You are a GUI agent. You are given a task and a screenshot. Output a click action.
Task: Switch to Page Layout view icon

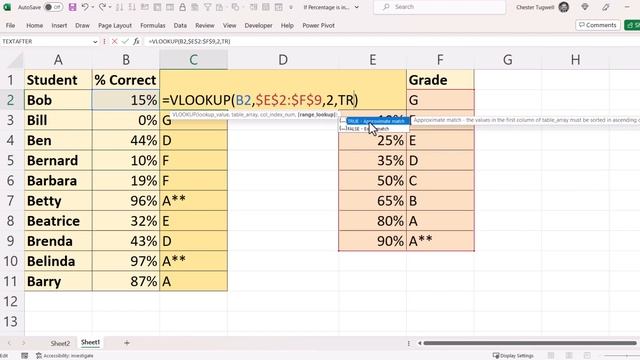pos(569,356)
